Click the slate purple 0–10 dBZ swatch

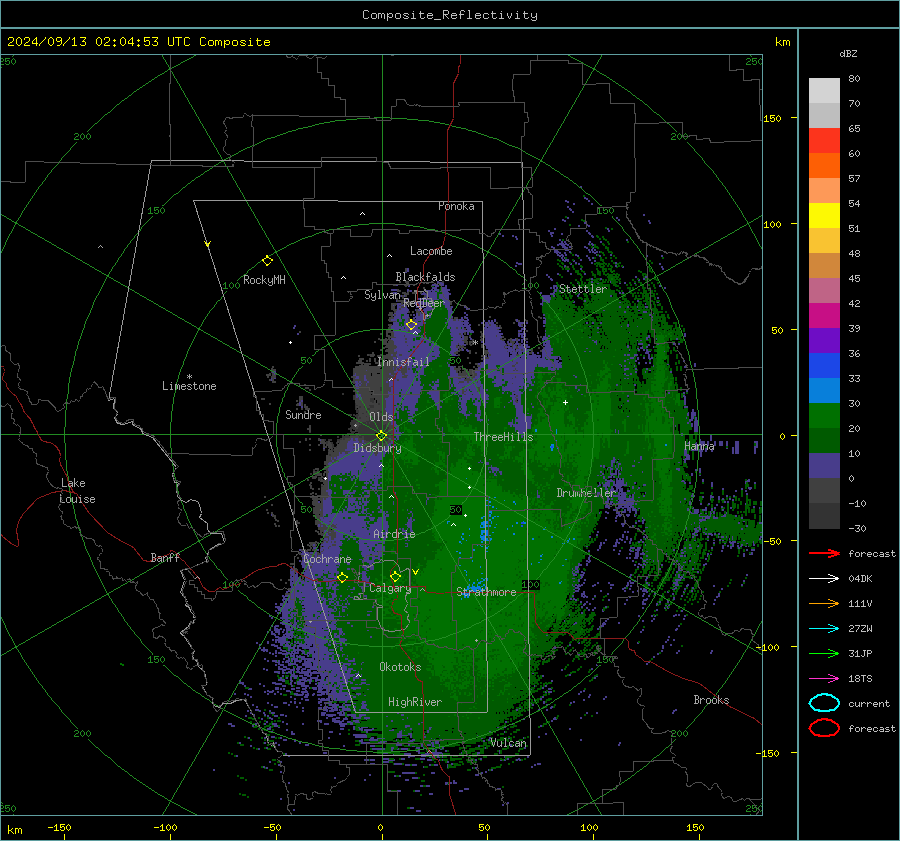coord(824,466)
